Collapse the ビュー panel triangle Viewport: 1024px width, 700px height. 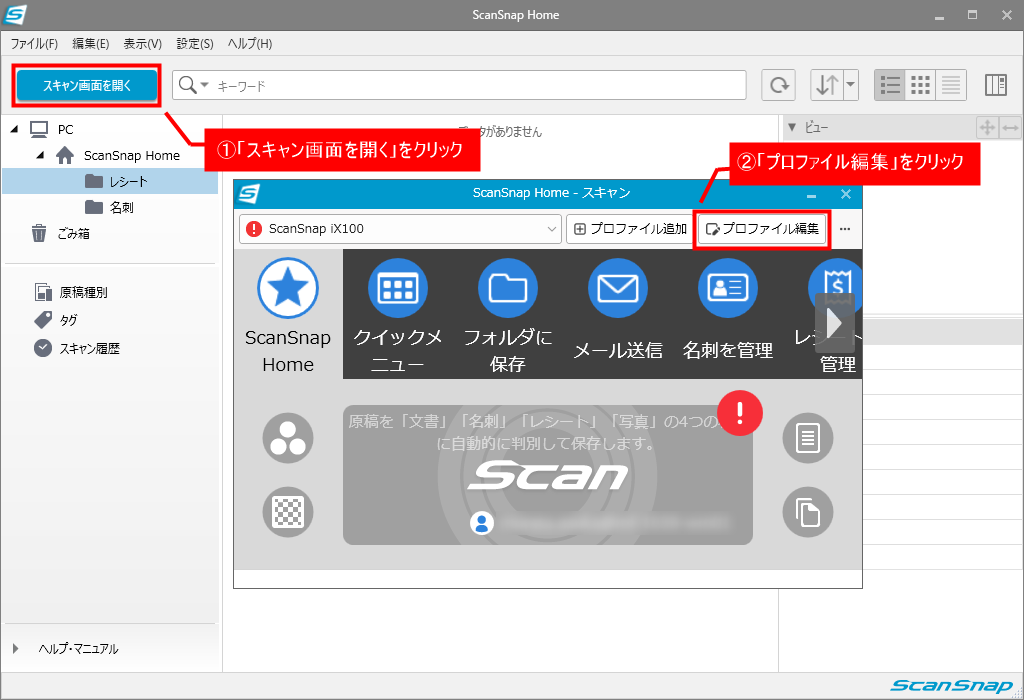pos(792,127)
